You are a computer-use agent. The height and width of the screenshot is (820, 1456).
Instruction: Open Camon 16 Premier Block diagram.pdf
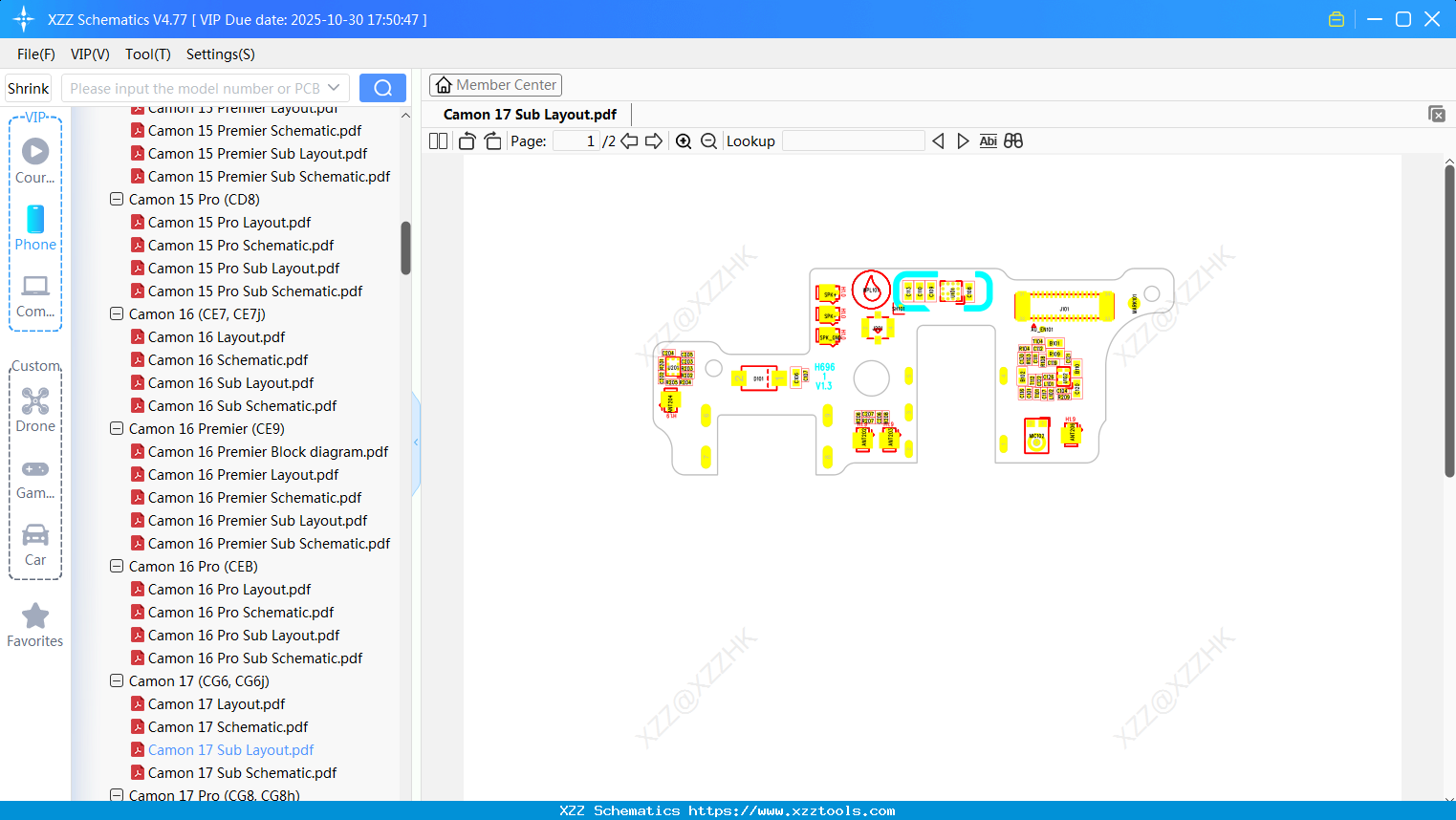[x=269, y=452]
